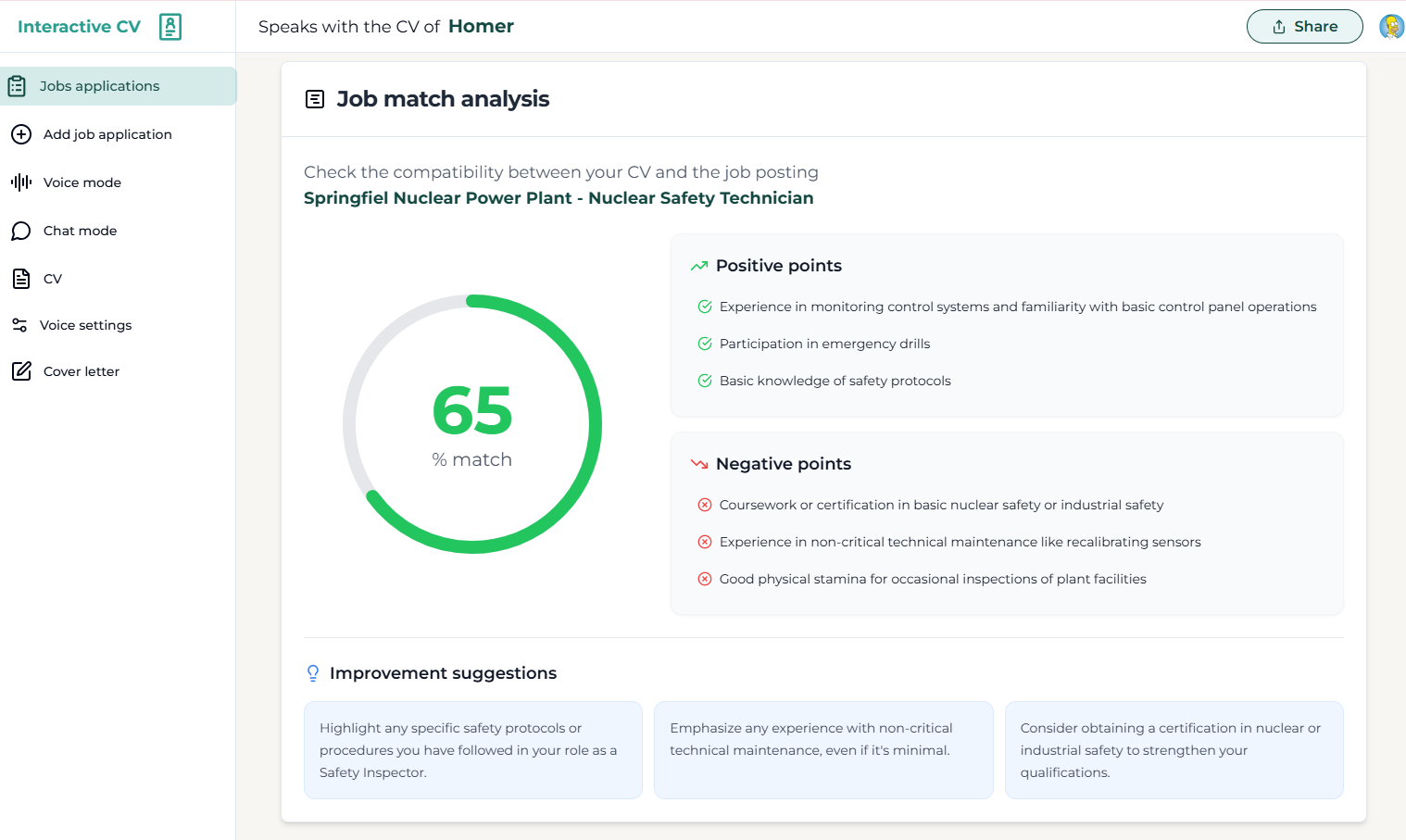This screenshot has height=840, width=1406.
Task: Click the Voice mode waveform icon
Action: pyautogui.click(x=21, y=182)
